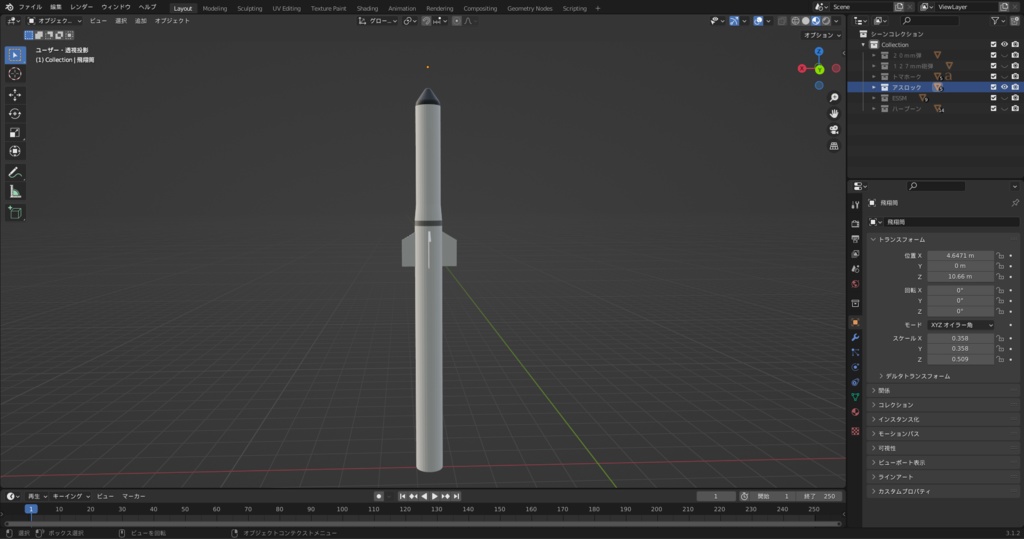Select the Transform tool
Screen dimensions: 1024x539
point(15,151)
